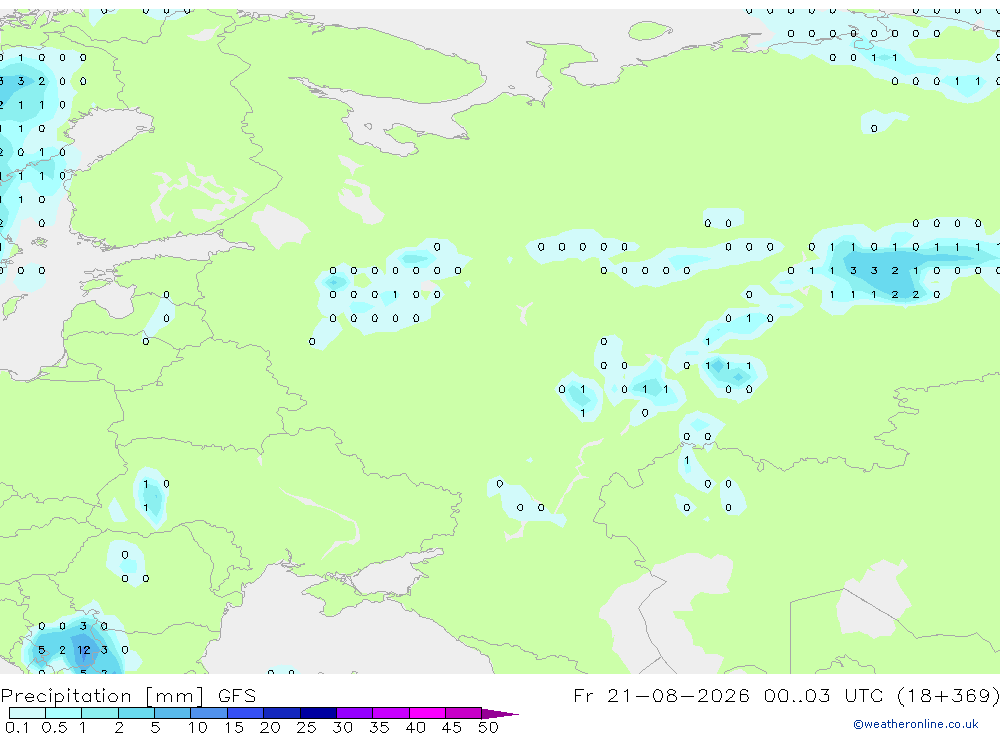Click the 40–45 mm magenta legend swatch
The height and width of the screenshot is (733, 1000).
click(427, 713)
